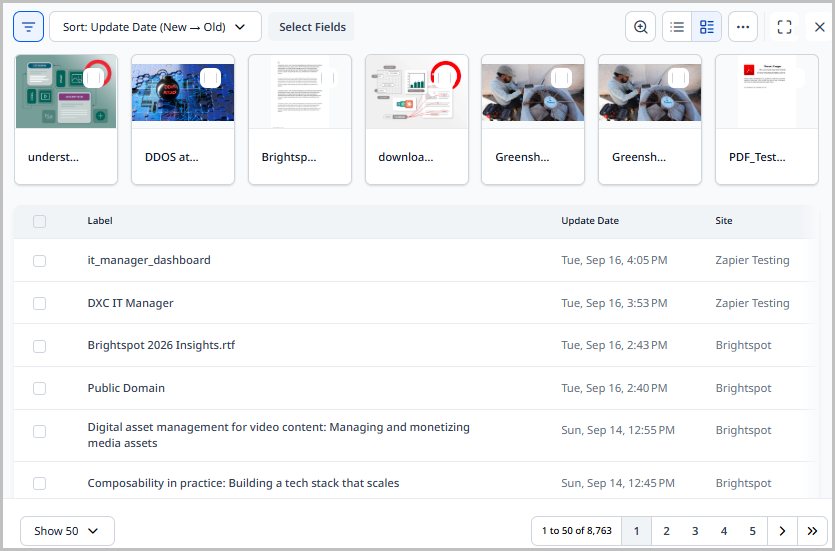
Task: Check the Public Domain row checkbox
Action: pos(39,388)
